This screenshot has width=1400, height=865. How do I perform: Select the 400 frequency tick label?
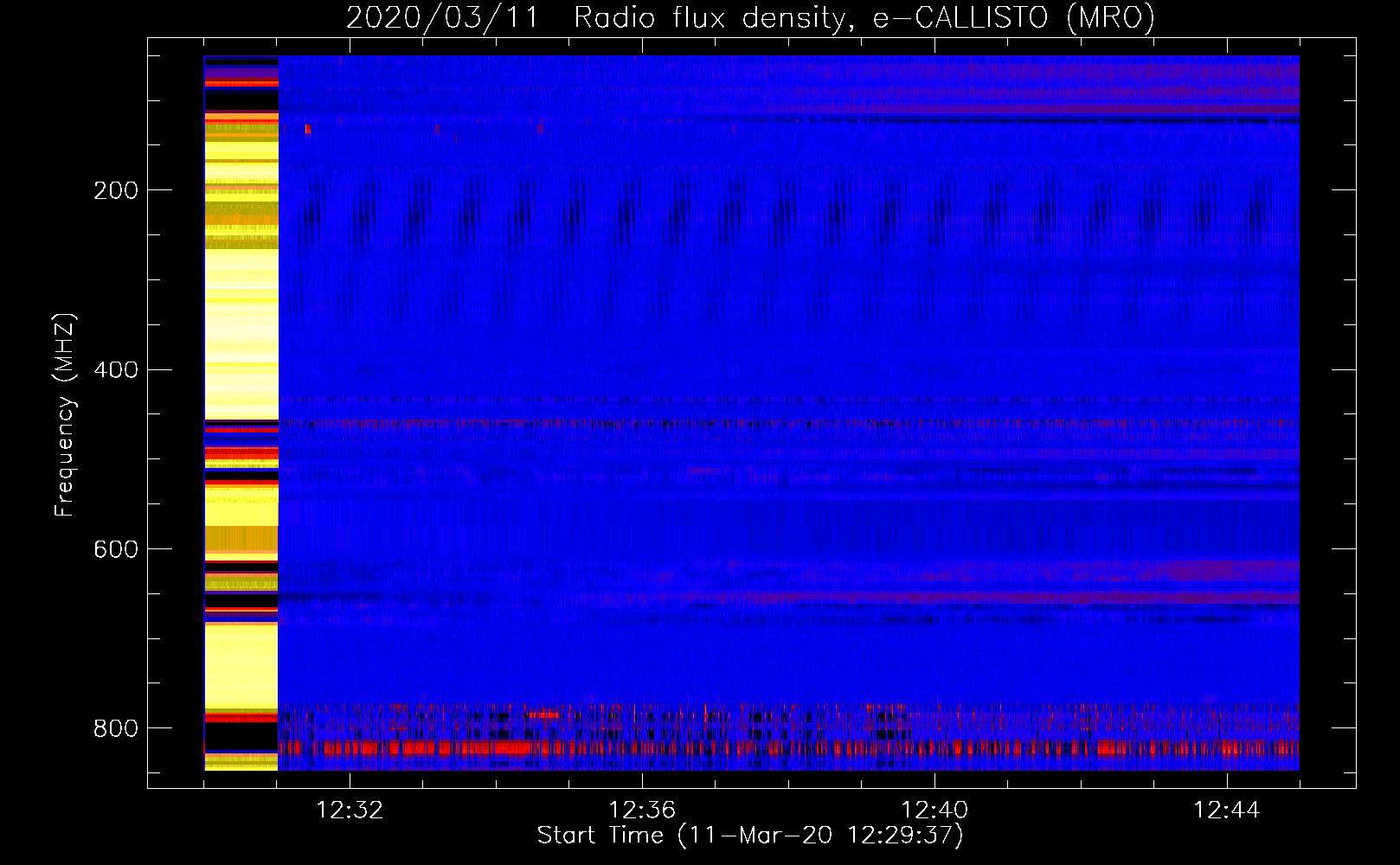pos(115,370)
